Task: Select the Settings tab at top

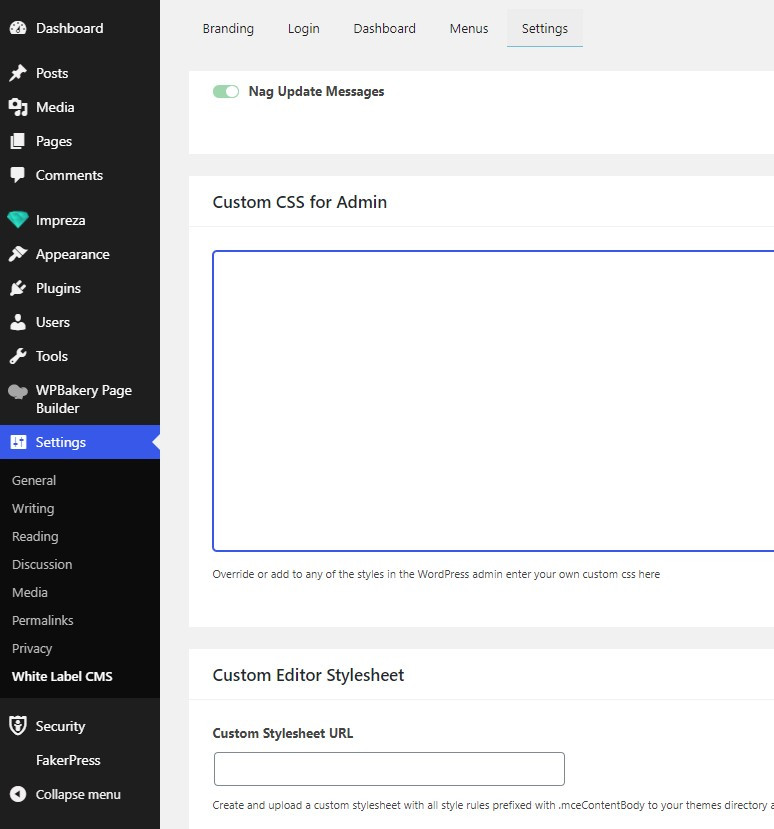Action: tap(545, 29)
